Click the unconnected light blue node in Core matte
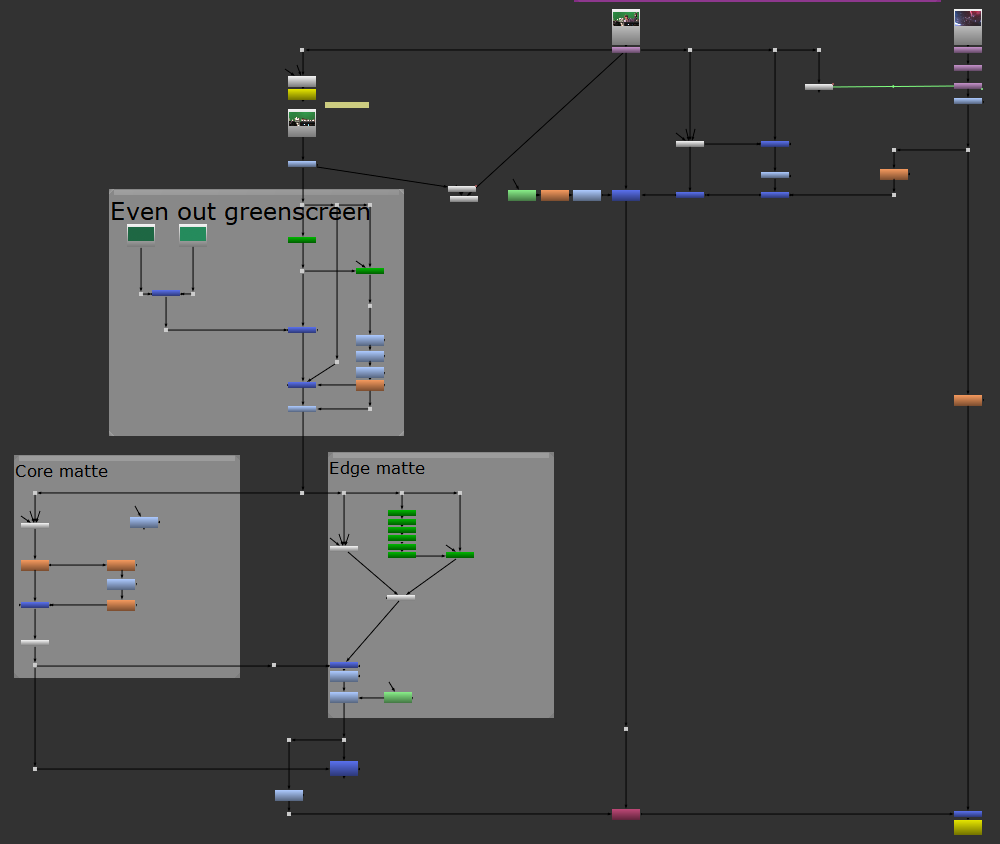Image resolution: width=1000 pixels, height=844 pixels. pyautogui.click(x=144, y=522)
